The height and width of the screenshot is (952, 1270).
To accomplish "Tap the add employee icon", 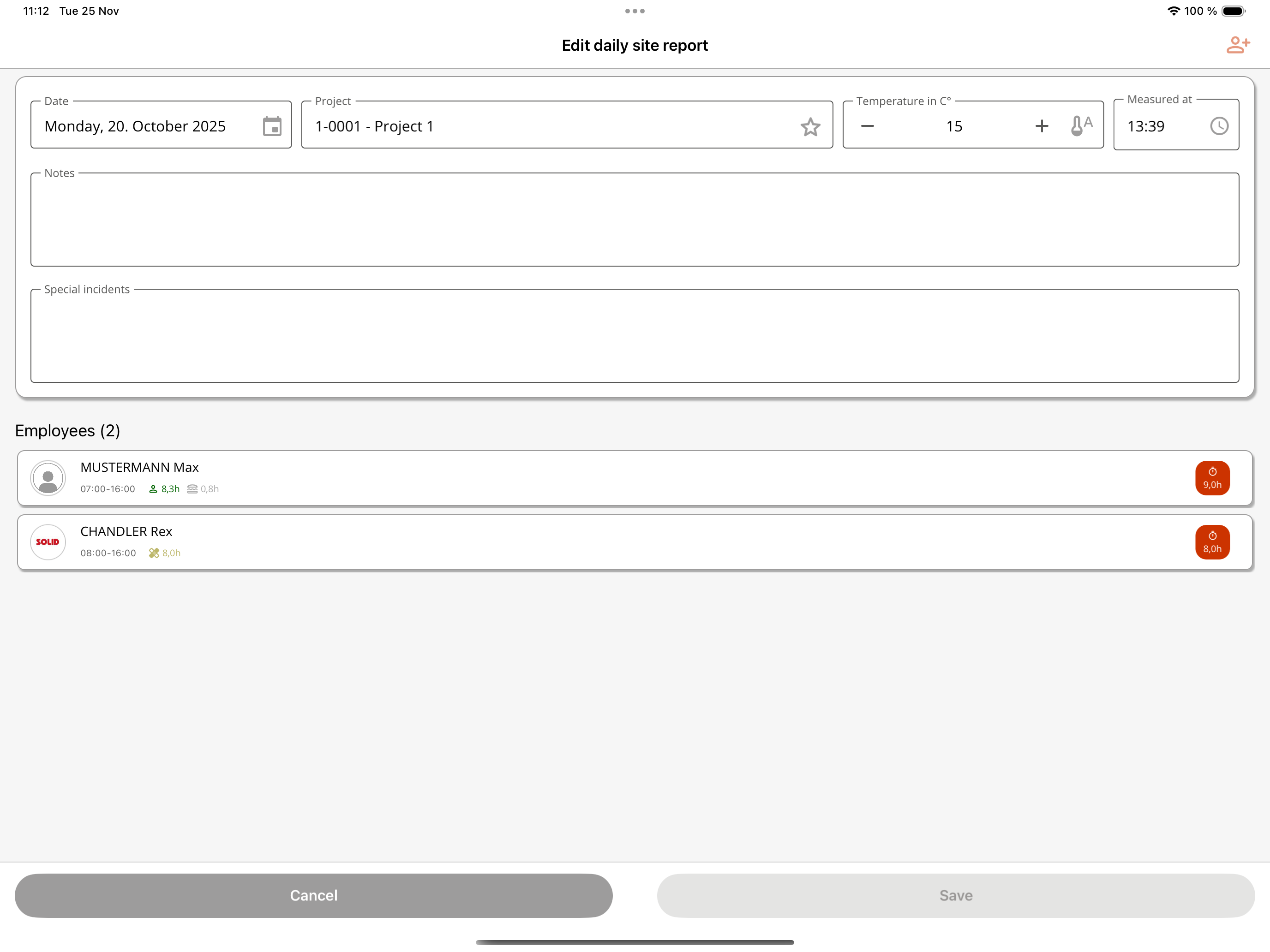I will point(1238,45).
